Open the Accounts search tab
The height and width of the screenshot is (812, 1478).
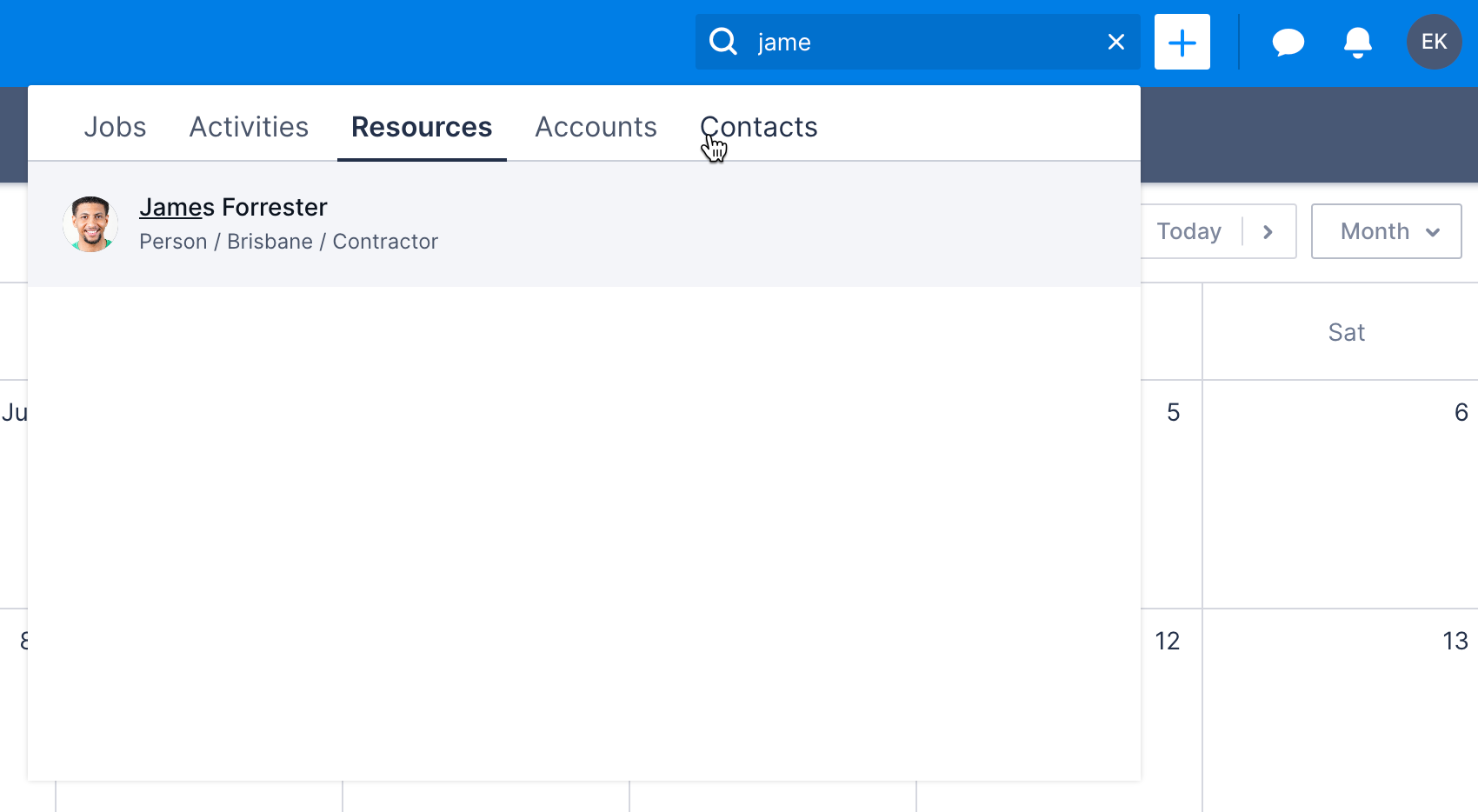pos(596,127)
